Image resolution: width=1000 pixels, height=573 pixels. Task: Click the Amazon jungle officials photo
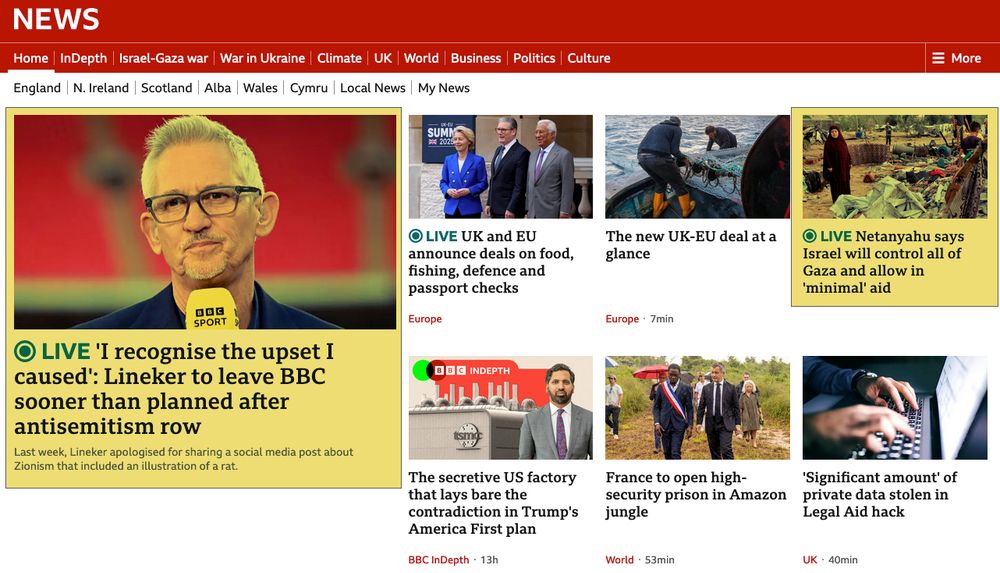pyautogui.click(x=697, y=408)
